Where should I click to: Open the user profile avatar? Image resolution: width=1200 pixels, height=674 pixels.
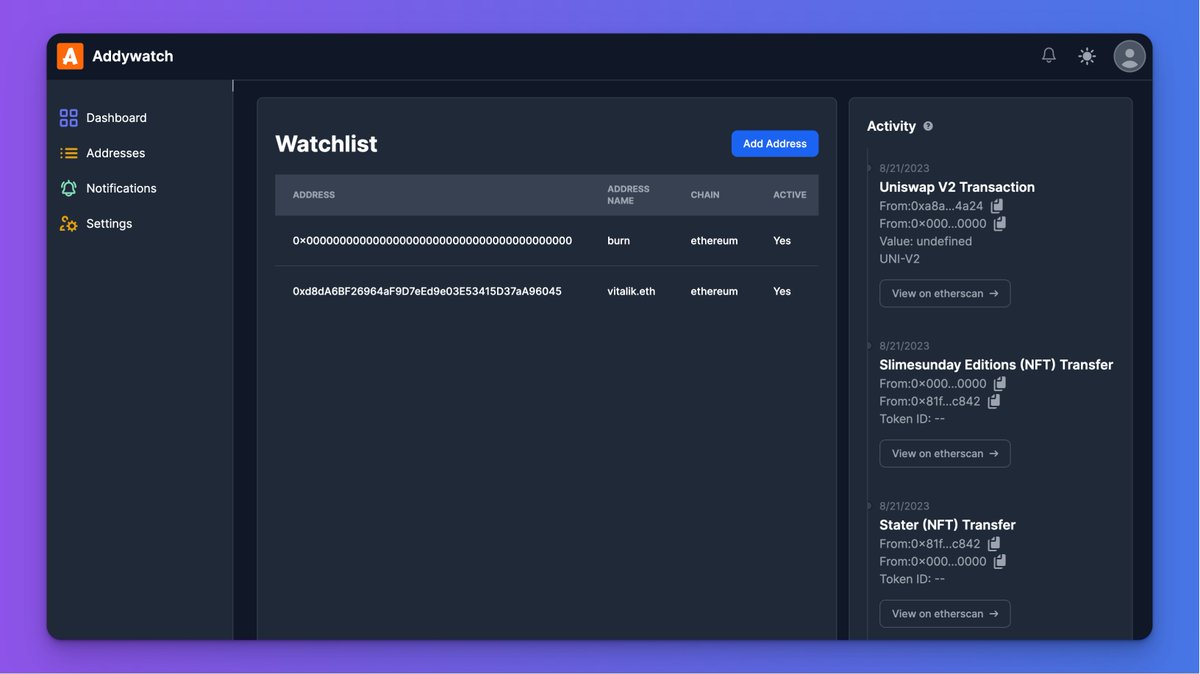pos(1130,56)
